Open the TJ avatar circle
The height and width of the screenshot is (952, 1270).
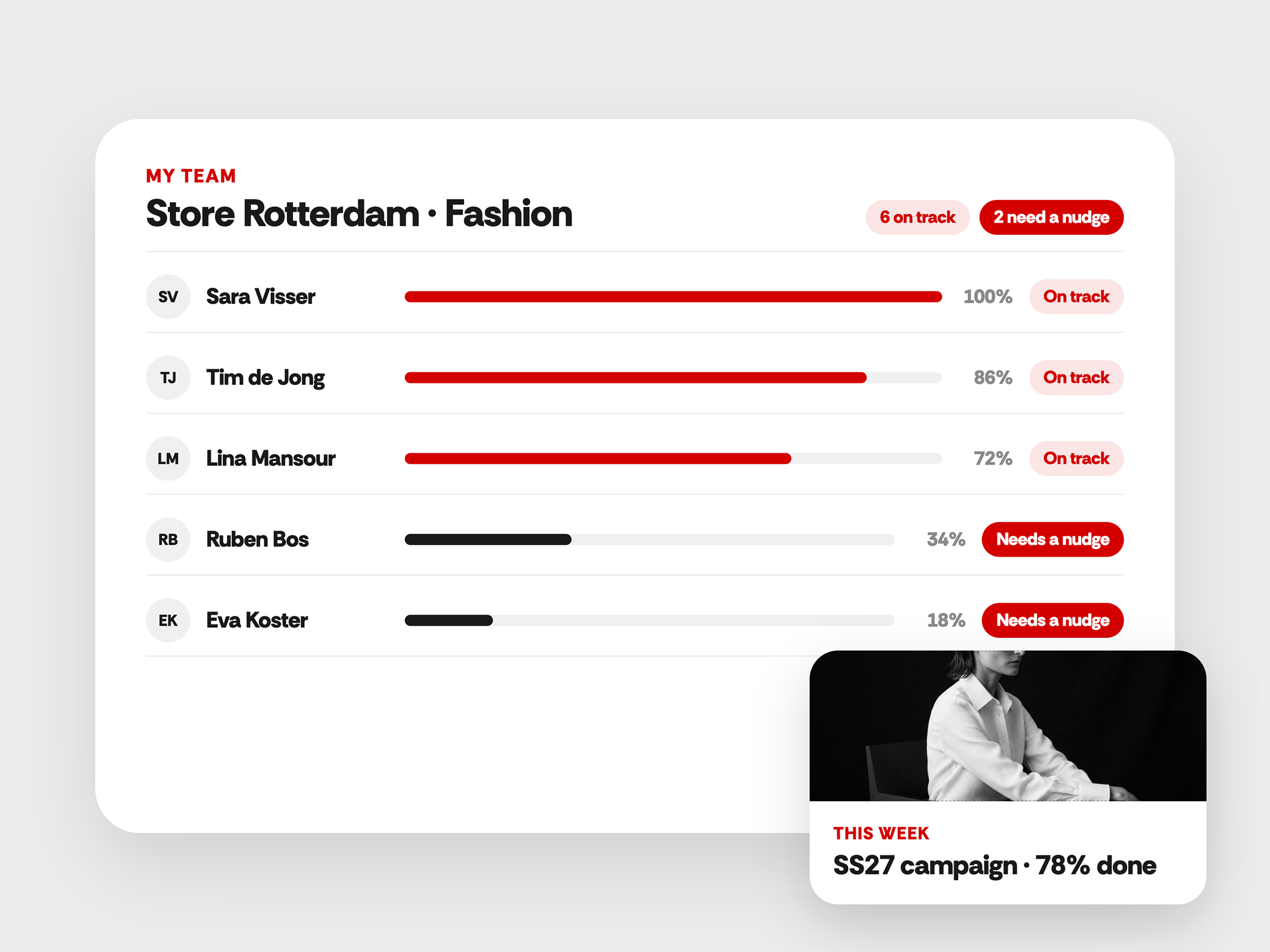pos(168,378)
